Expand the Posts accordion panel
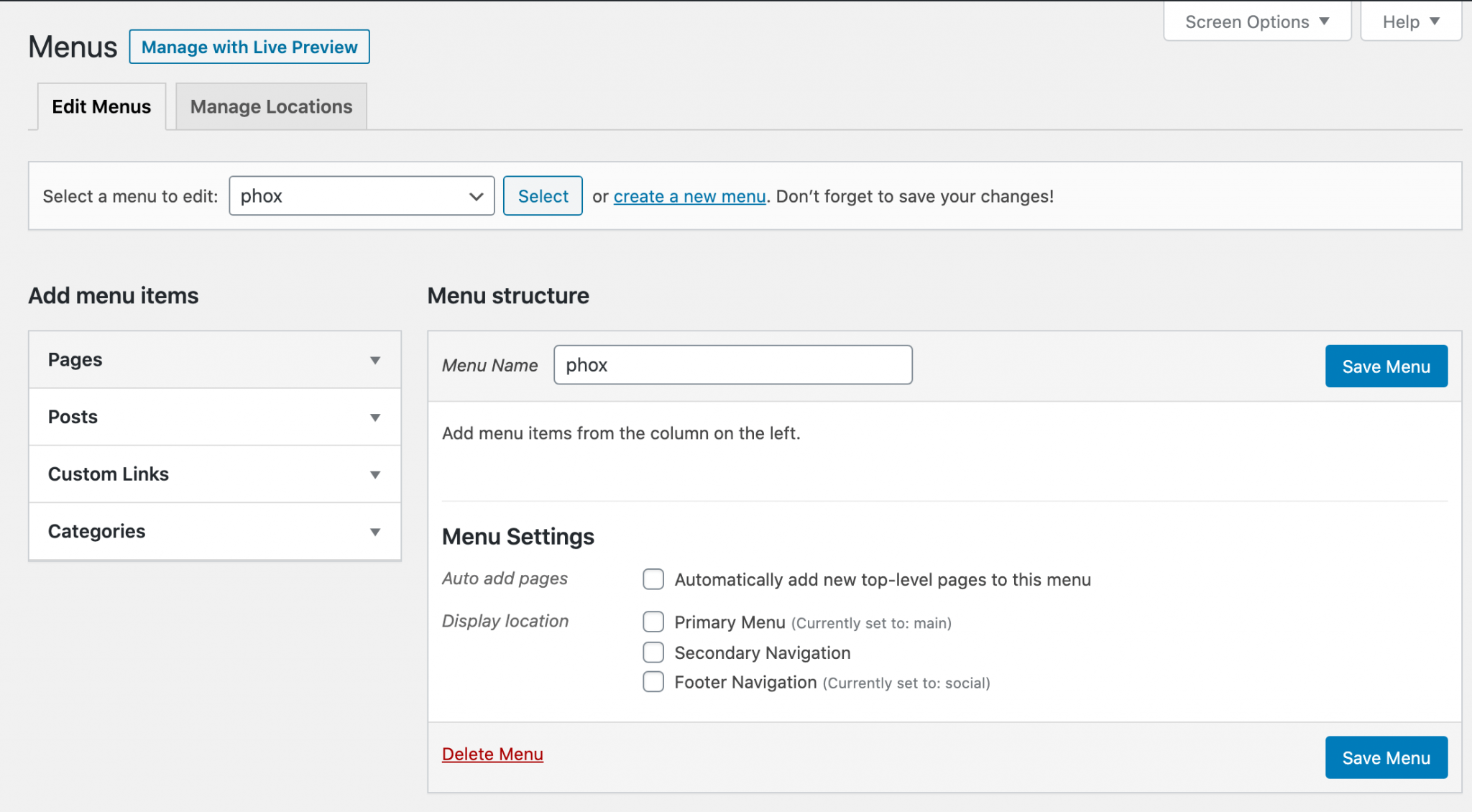 point(215,417)
